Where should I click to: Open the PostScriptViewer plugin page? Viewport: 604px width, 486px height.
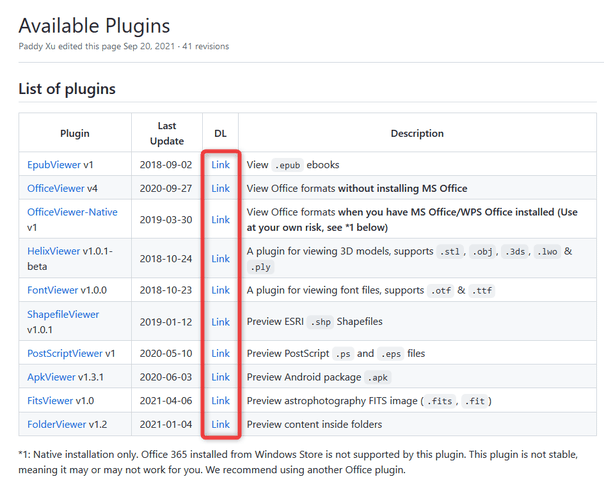[65, 354]
